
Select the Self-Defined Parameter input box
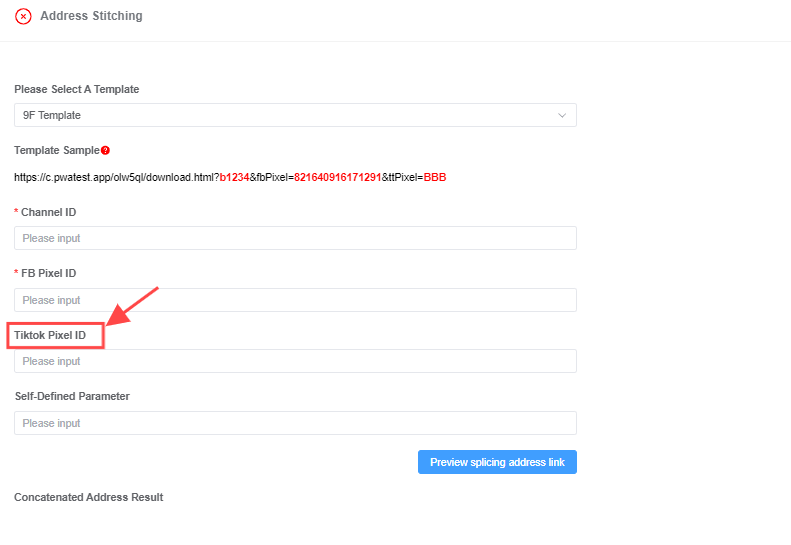295,423
